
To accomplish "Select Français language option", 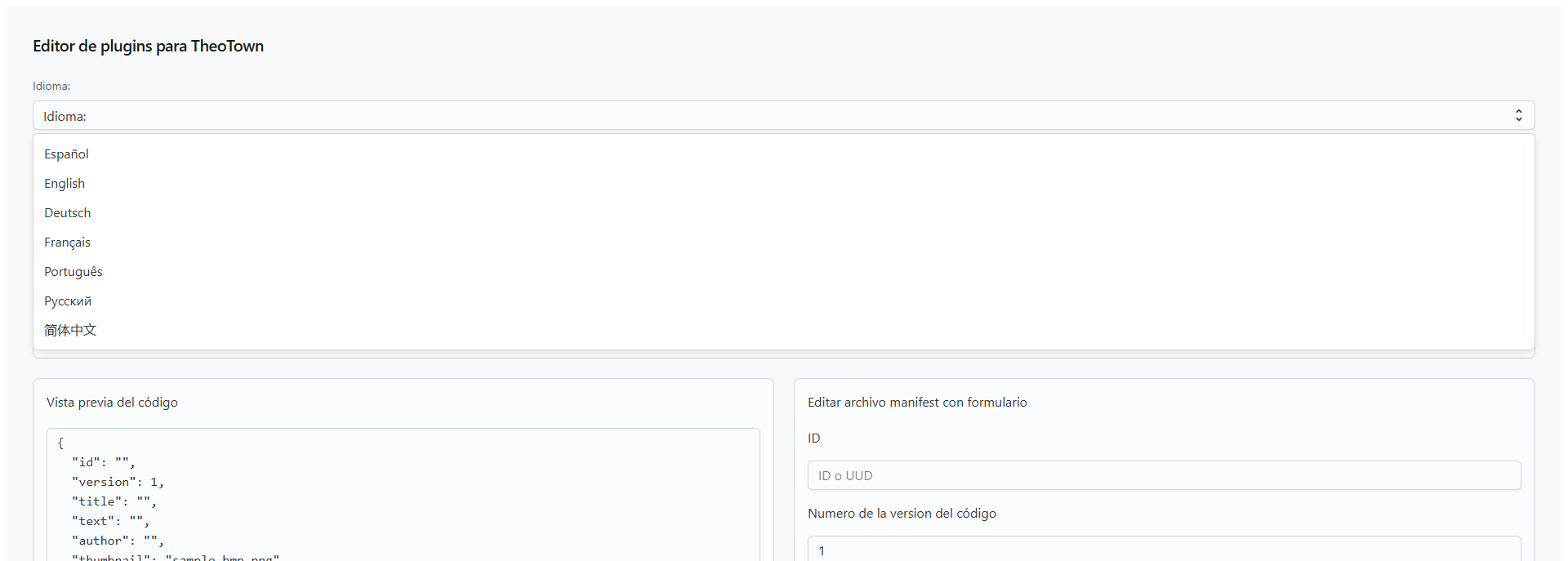I will pyautogui.click(x=783, y=242).
